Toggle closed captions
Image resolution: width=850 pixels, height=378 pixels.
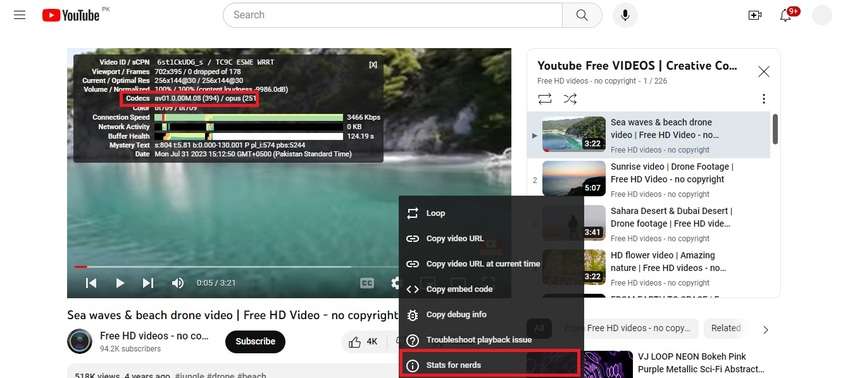coord(367,283)
